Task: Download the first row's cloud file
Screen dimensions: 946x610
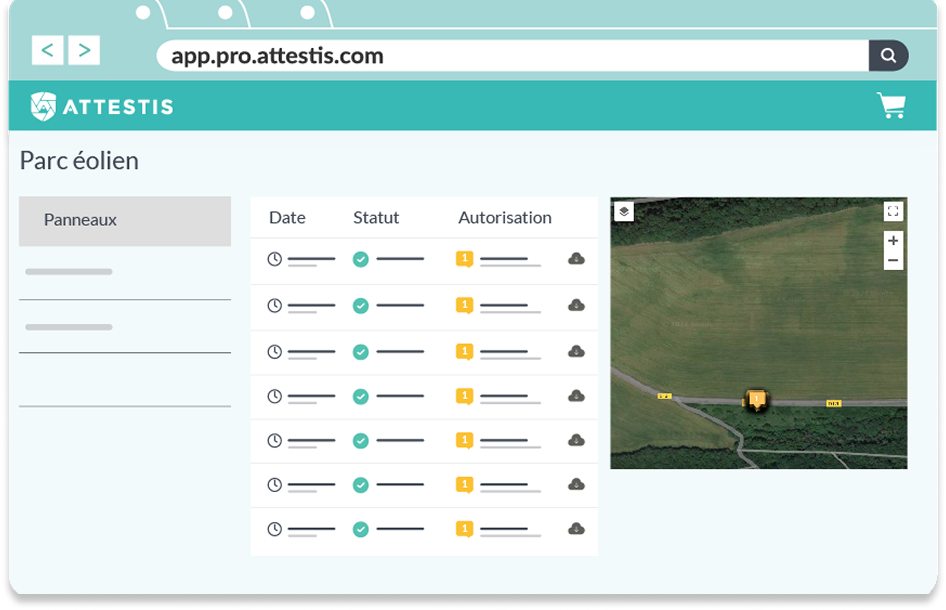Action: [576, 259]
